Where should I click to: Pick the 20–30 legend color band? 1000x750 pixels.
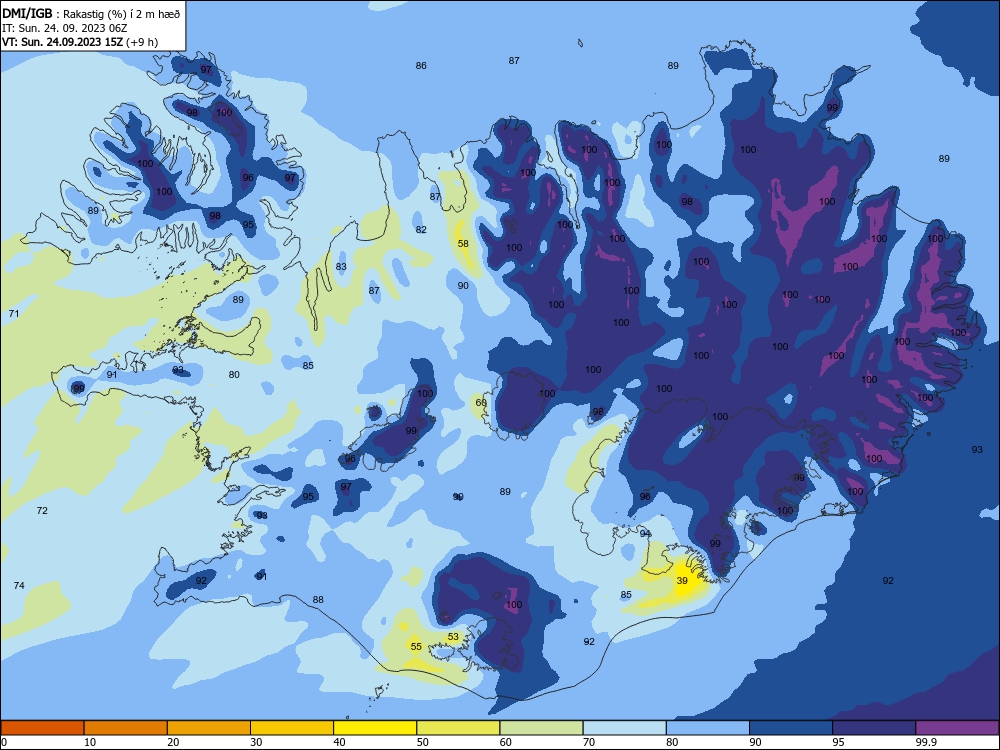point(209,728)
